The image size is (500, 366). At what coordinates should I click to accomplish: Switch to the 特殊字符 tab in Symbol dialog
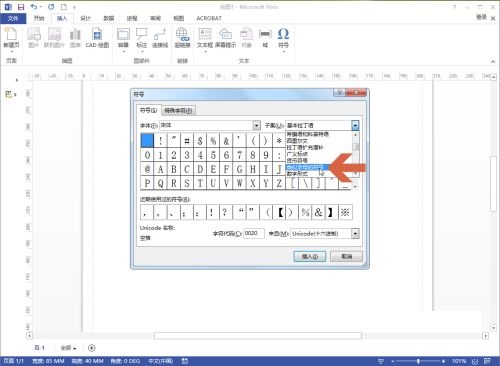coord(178,111)
